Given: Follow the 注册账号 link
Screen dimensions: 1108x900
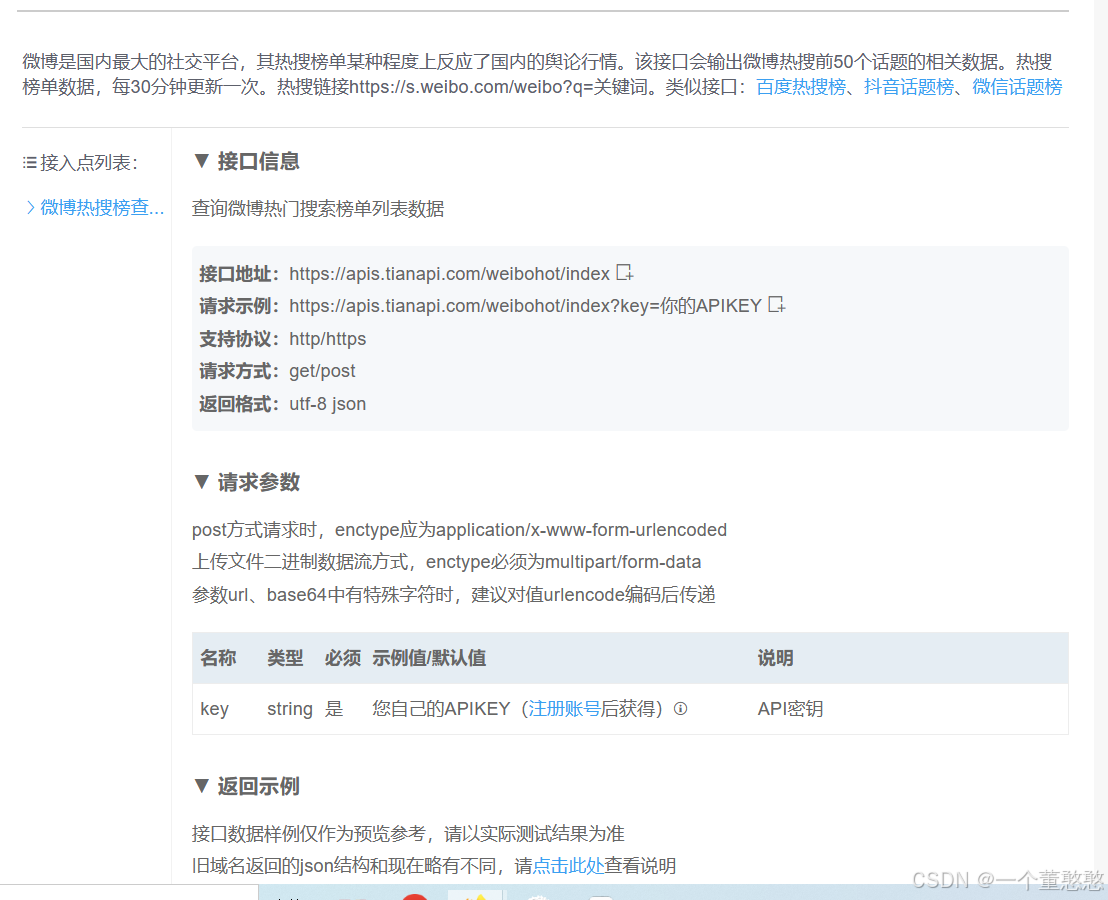Looking at the screenshot, I should click(x=564, y=709).
